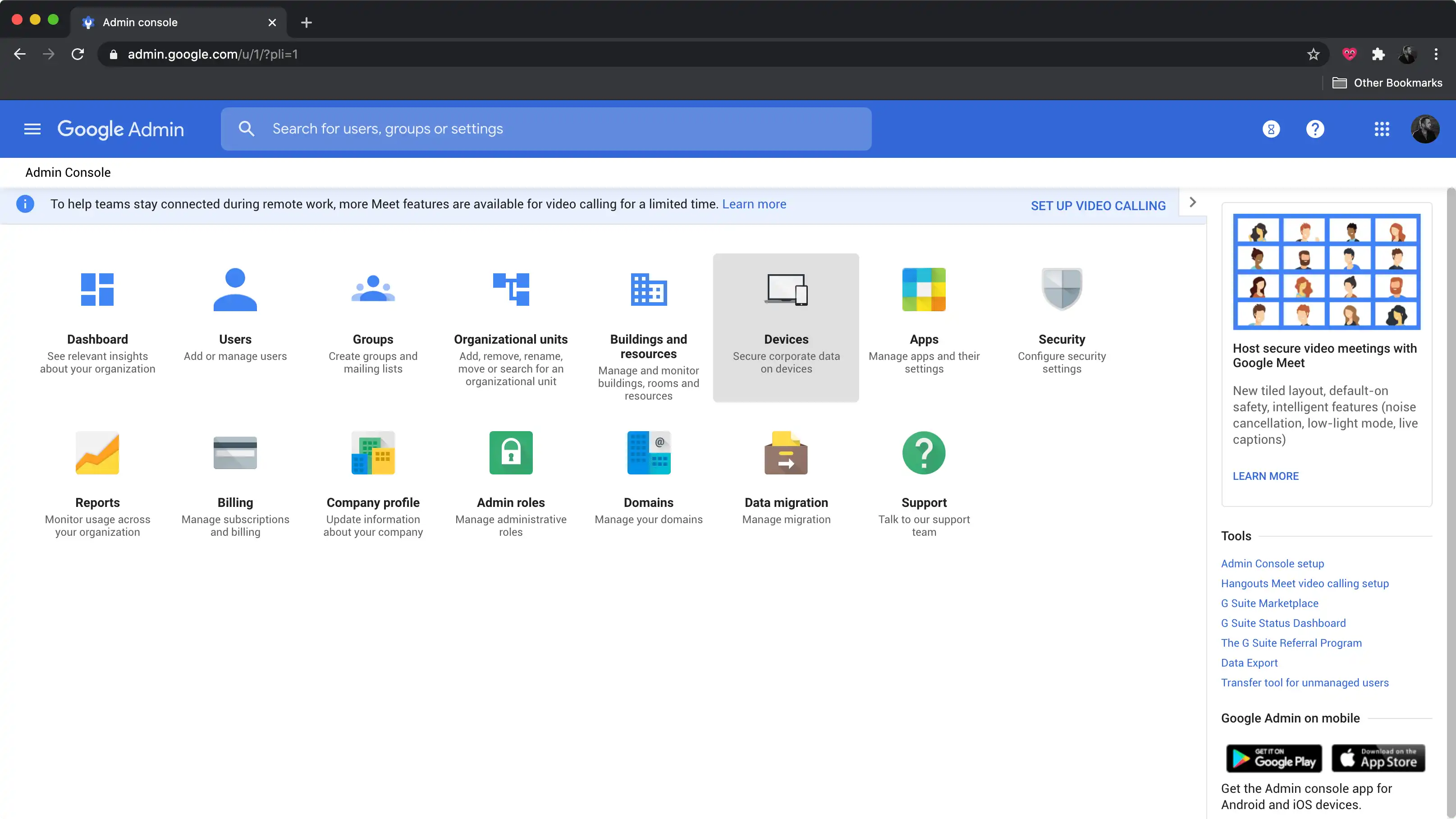Image resolution: width=1456 pixels, height=819 pixels.
Task: Open the Support question mark icon
Action: click(x=924, y=453)
